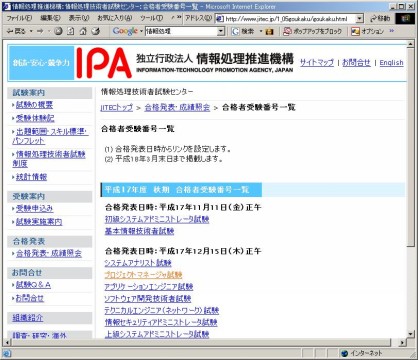Click the horizontal scrollbar right arrow

[403, 342]
